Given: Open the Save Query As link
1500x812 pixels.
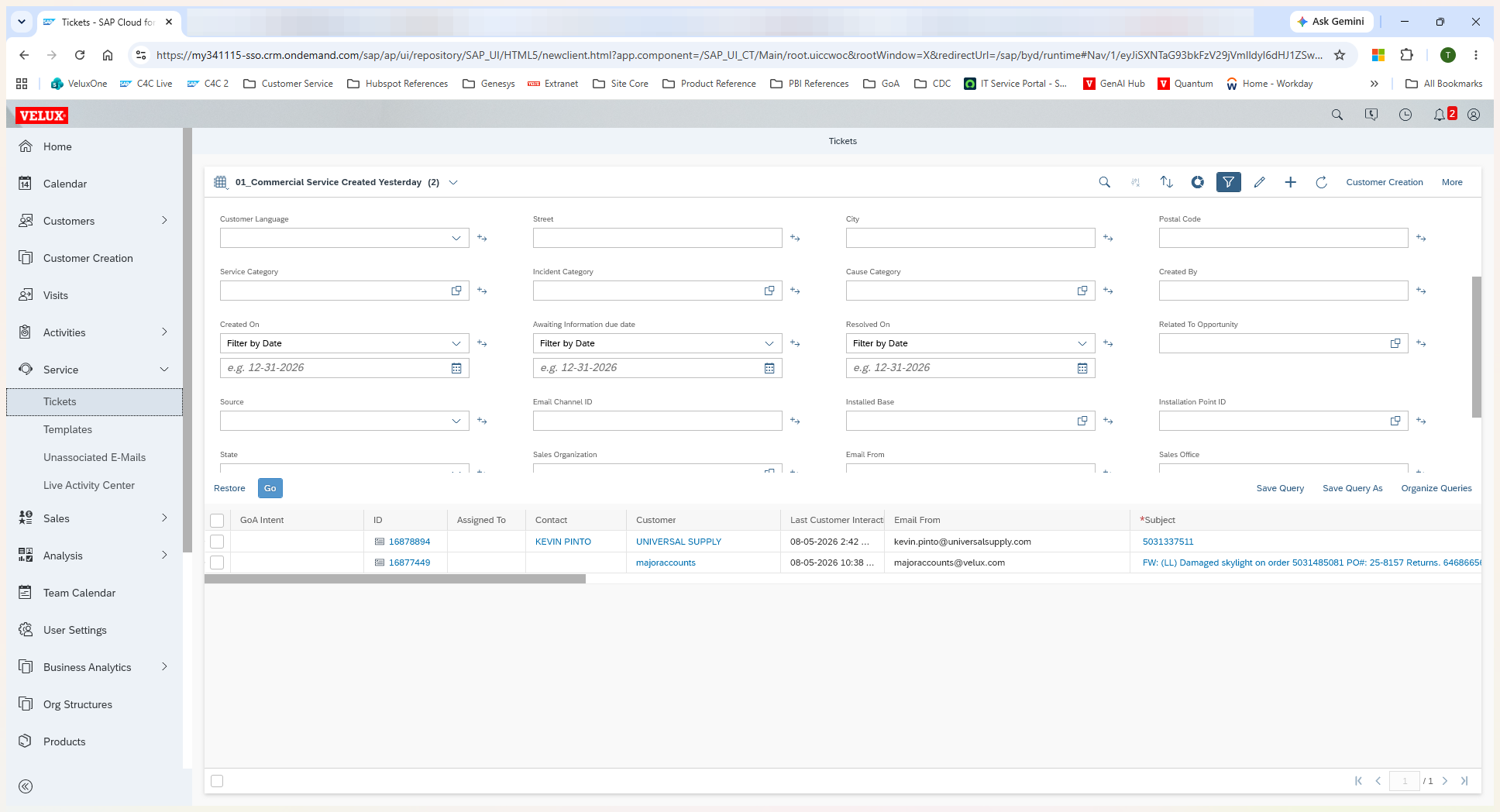Looking at the screenshot, I should 1352,488.
